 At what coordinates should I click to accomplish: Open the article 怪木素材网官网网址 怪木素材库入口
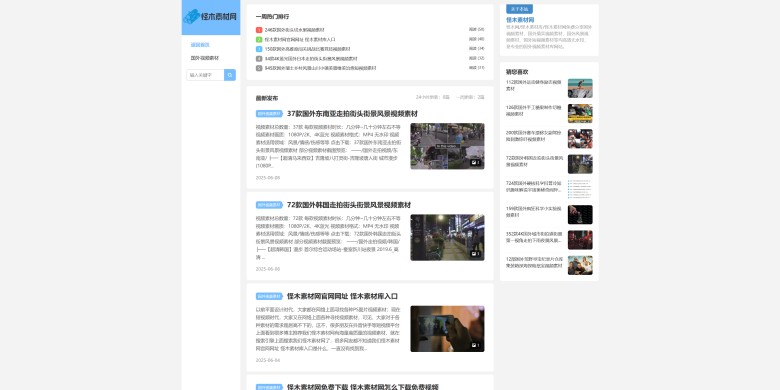pyautogui.click(x=342, y=296)
